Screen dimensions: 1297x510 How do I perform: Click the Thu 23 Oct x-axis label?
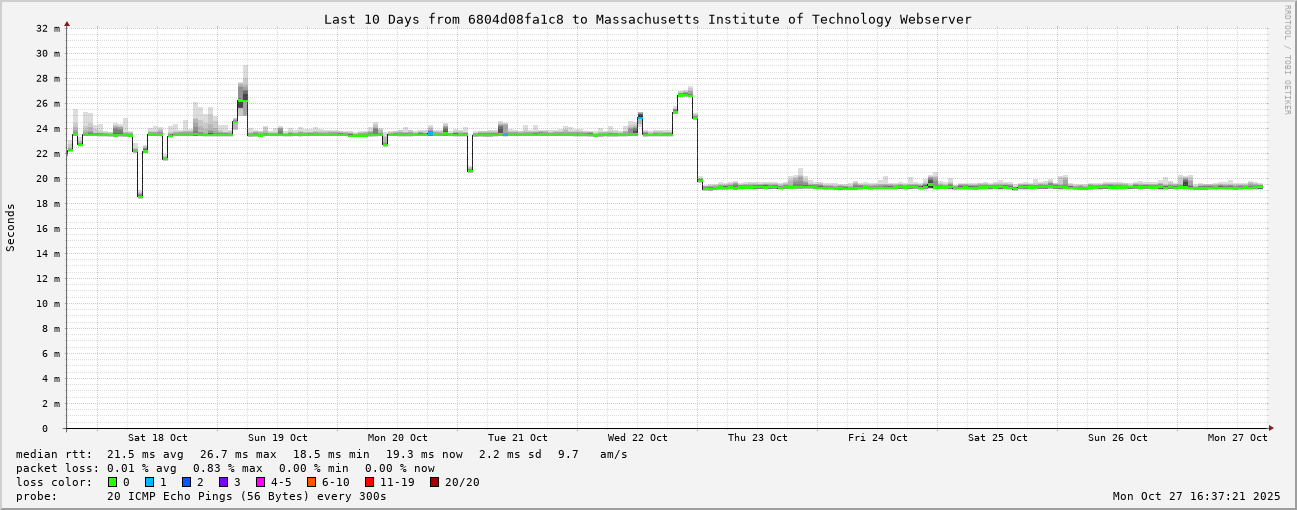click(757, 438)
